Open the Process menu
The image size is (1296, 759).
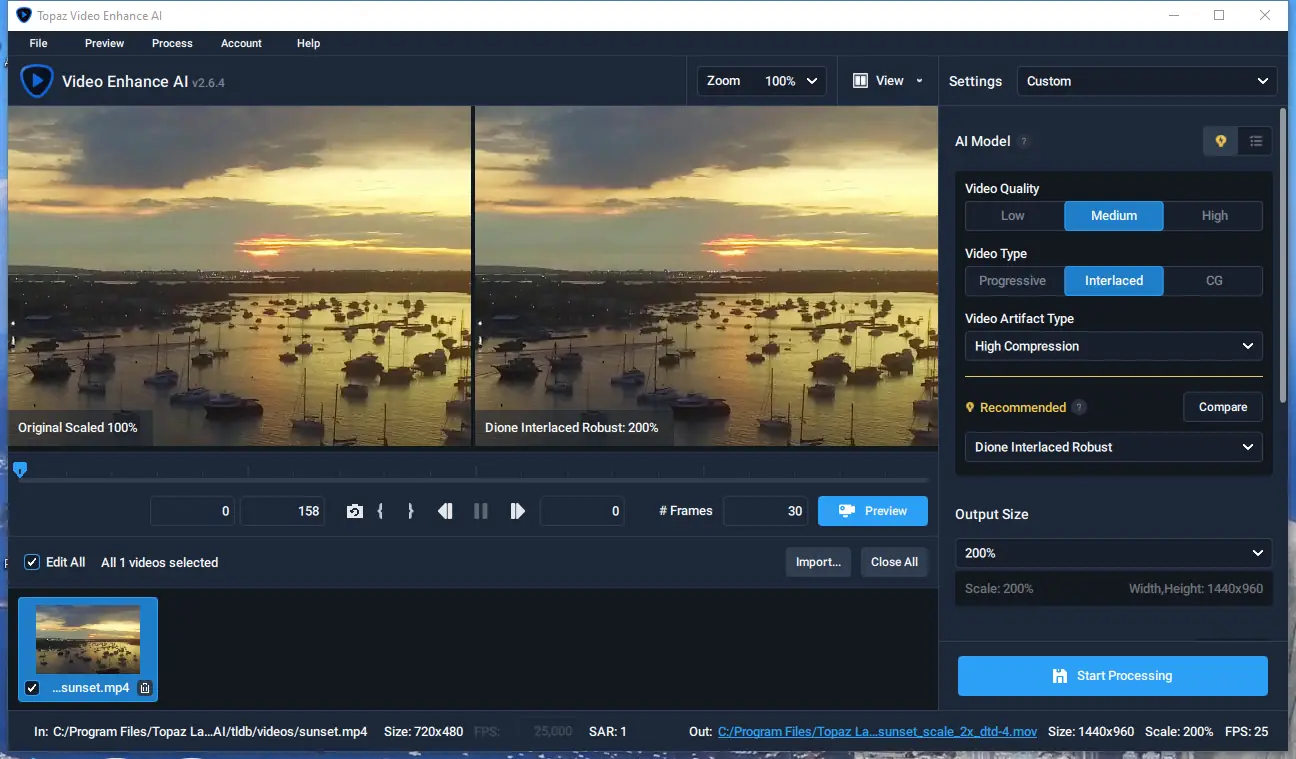[171, 43]
